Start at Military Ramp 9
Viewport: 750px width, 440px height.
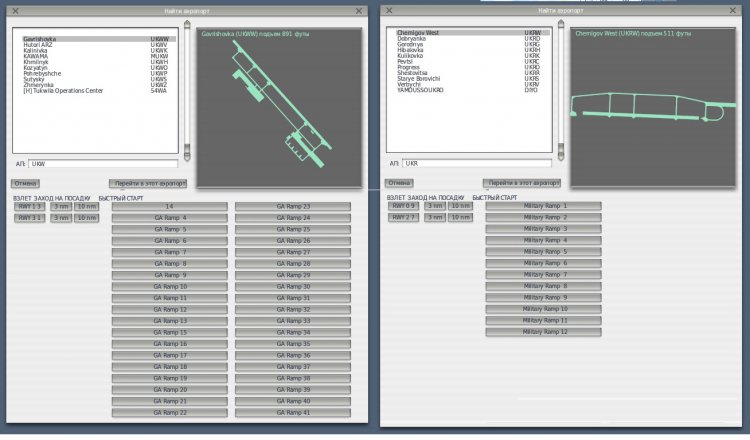click(x=543, y=298)
